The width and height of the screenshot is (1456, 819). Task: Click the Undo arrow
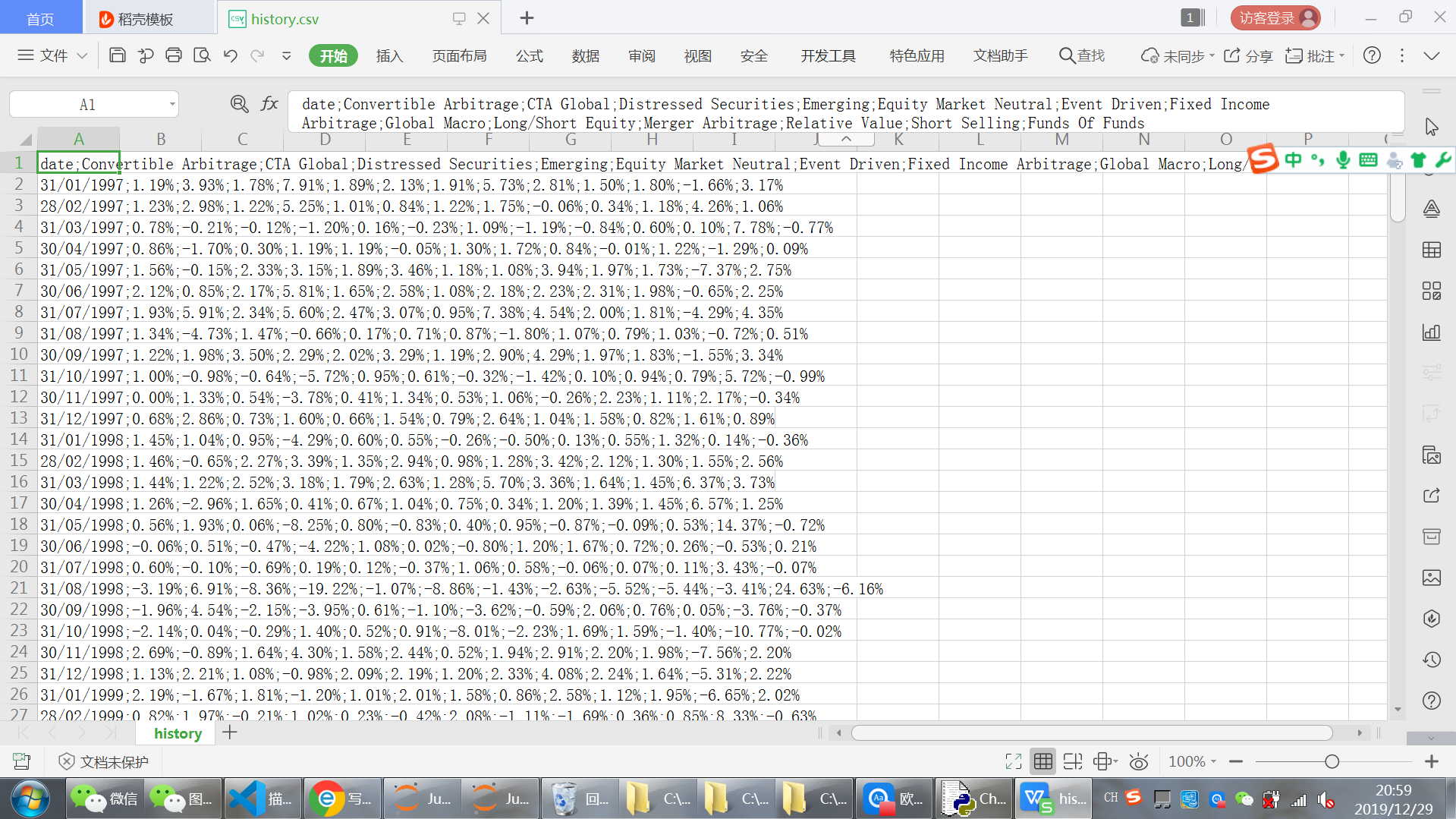tap(231, 55)
